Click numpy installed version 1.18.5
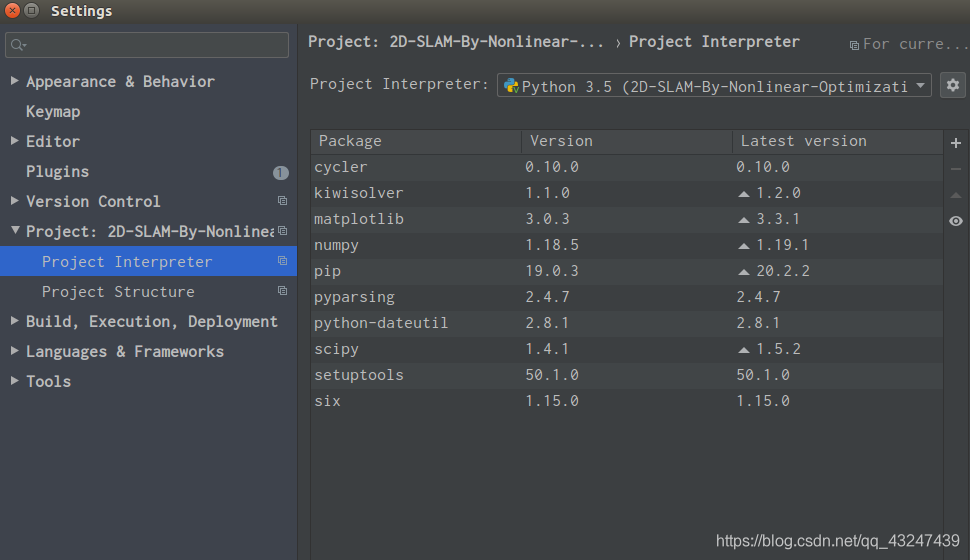970x560 pixels. pos(552,245)
